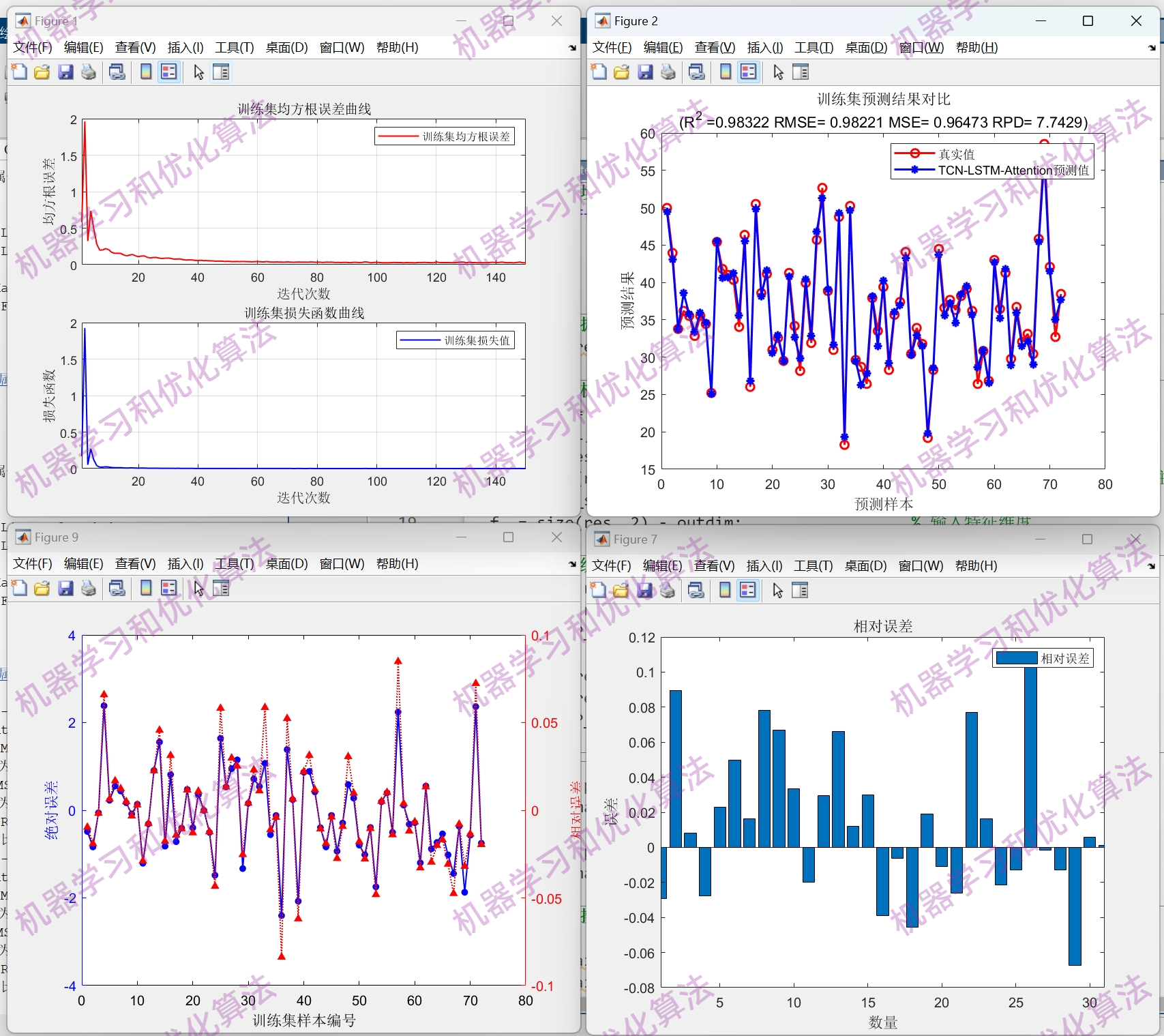Click Print icon in Figure 9 toolbar
The width and height of the screenshot is (1164, 1036).
pyautogui.click(x=89, y=588)
